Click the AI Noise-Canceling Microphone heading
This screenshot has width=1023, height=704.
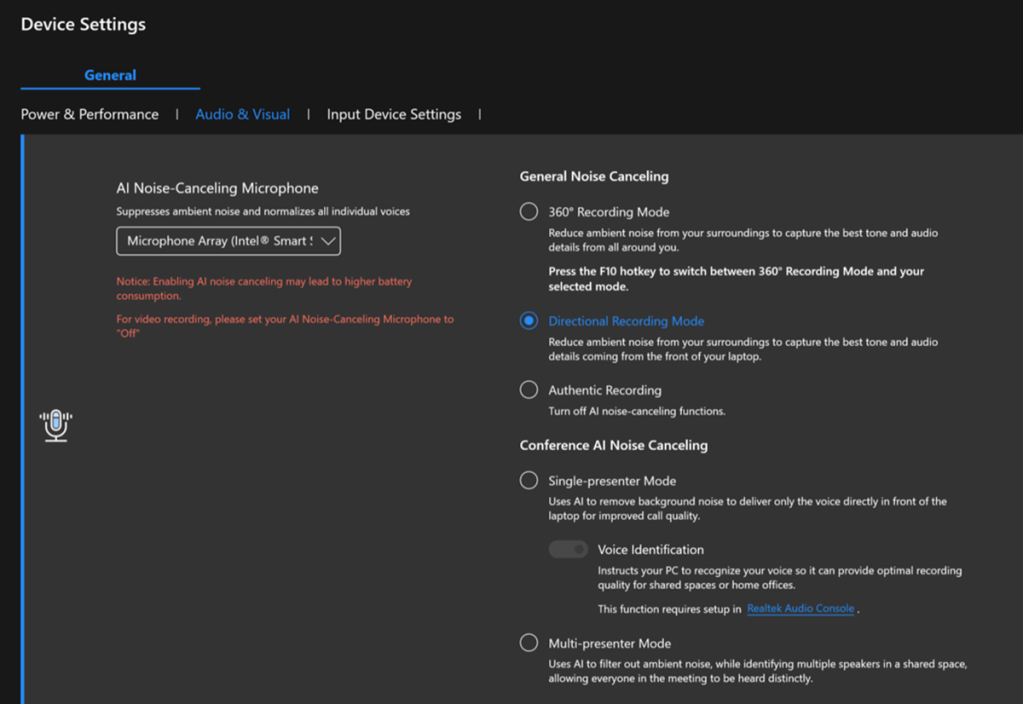217,188
